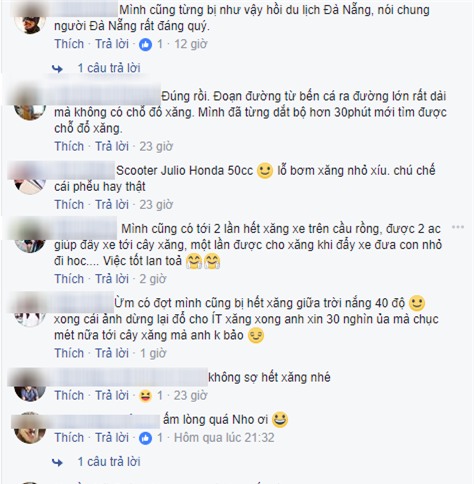
Task: Click the '1 giờ' timestamp
Action: 153,353
